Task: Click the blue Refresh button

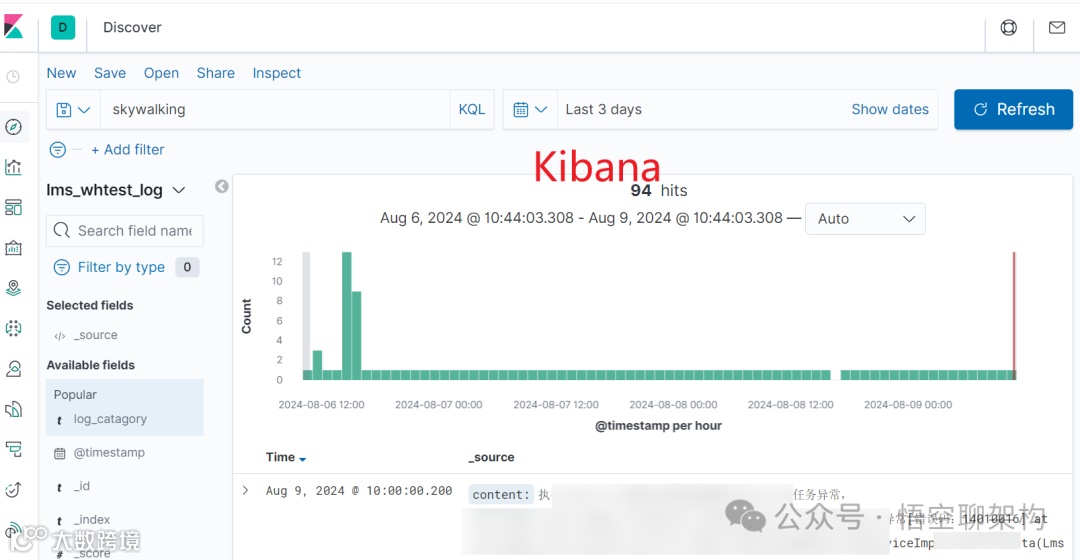Action: click(x=1013, y=110)
